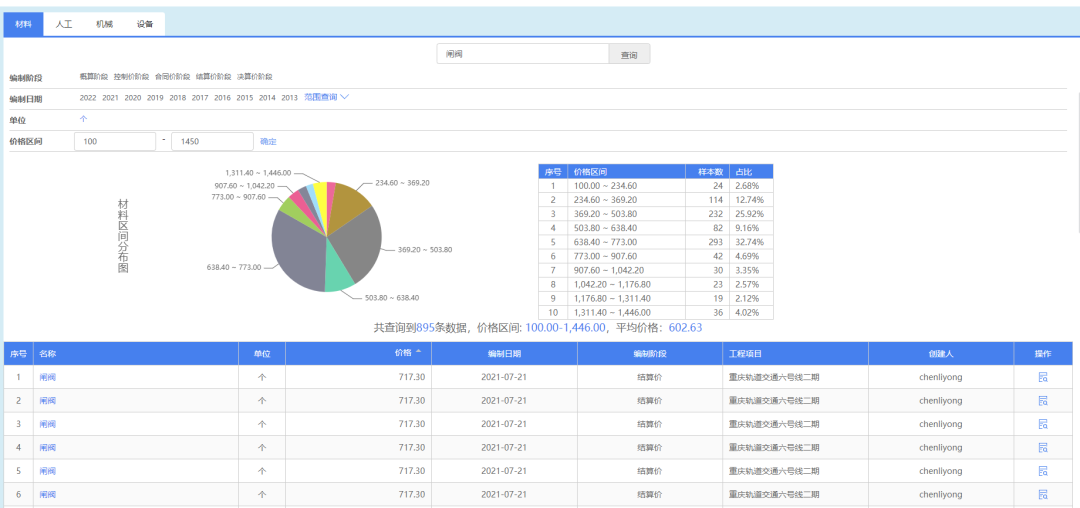Open detail view icon for row 4
The height and width of the screenshot is (508, 1080).
click(x=1043, y=447)
